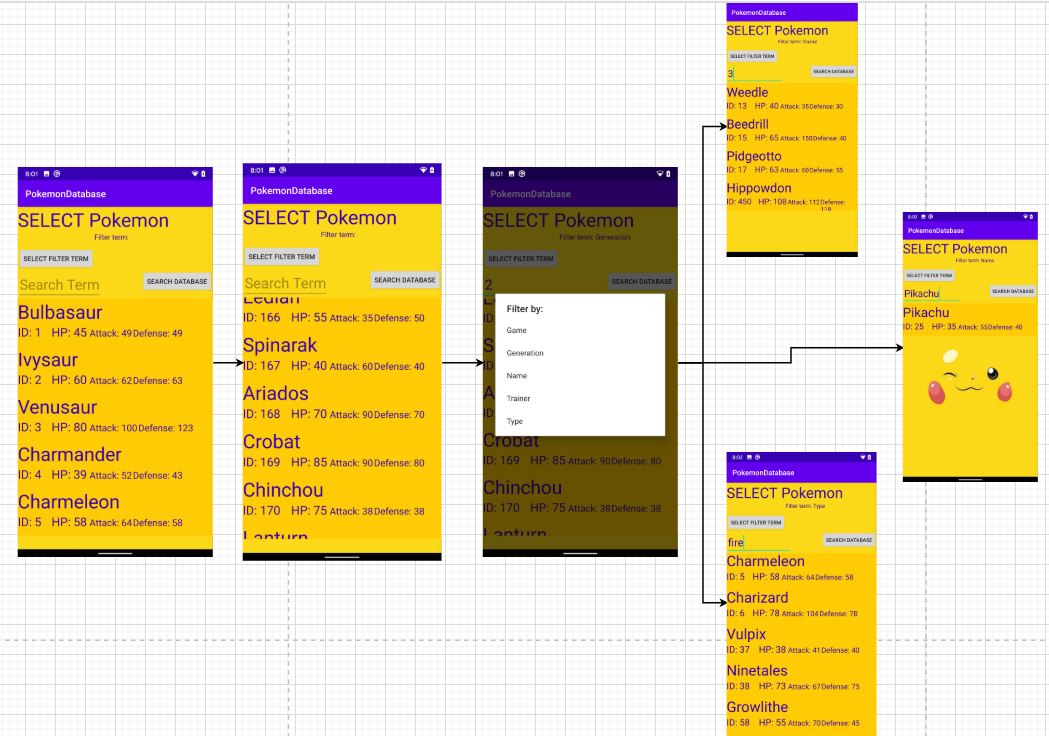This screenshot has width=1049, height=736.
Task: Click the ID: 25 stats line under Pikachu
Action: 963,327
